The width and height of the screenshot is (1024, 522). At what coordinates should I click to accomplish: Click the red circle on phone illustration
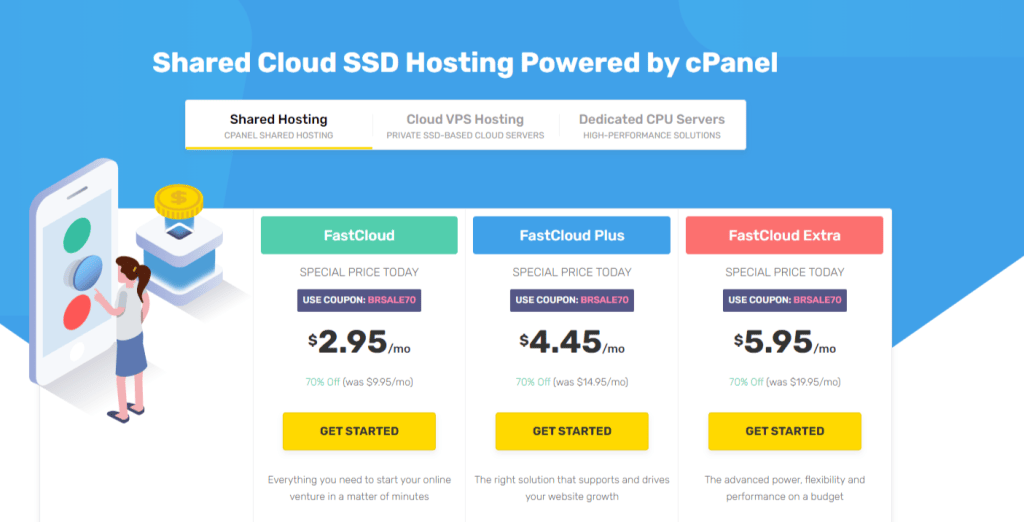point(77,312)
